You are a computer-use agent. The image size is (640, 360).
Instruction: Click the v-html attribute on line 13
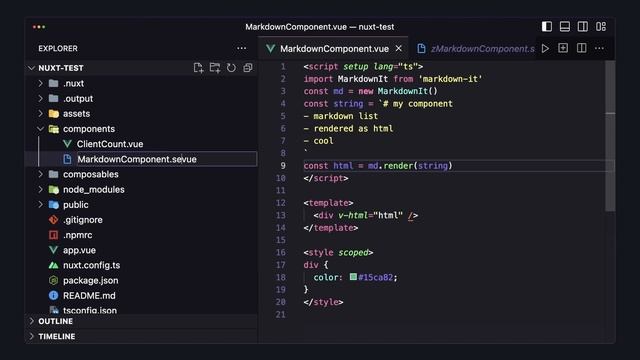pos(353,215)
